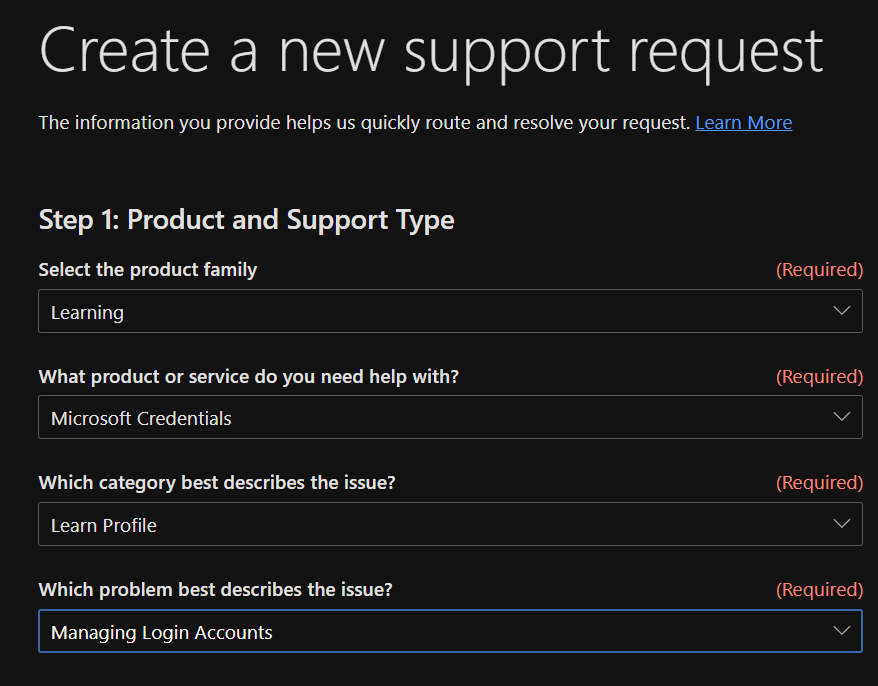Image resolution: width=878 pixels, height=686 pixels.
Task: Click the 'Select the product family' label
Action: click(x=148, y=270)
